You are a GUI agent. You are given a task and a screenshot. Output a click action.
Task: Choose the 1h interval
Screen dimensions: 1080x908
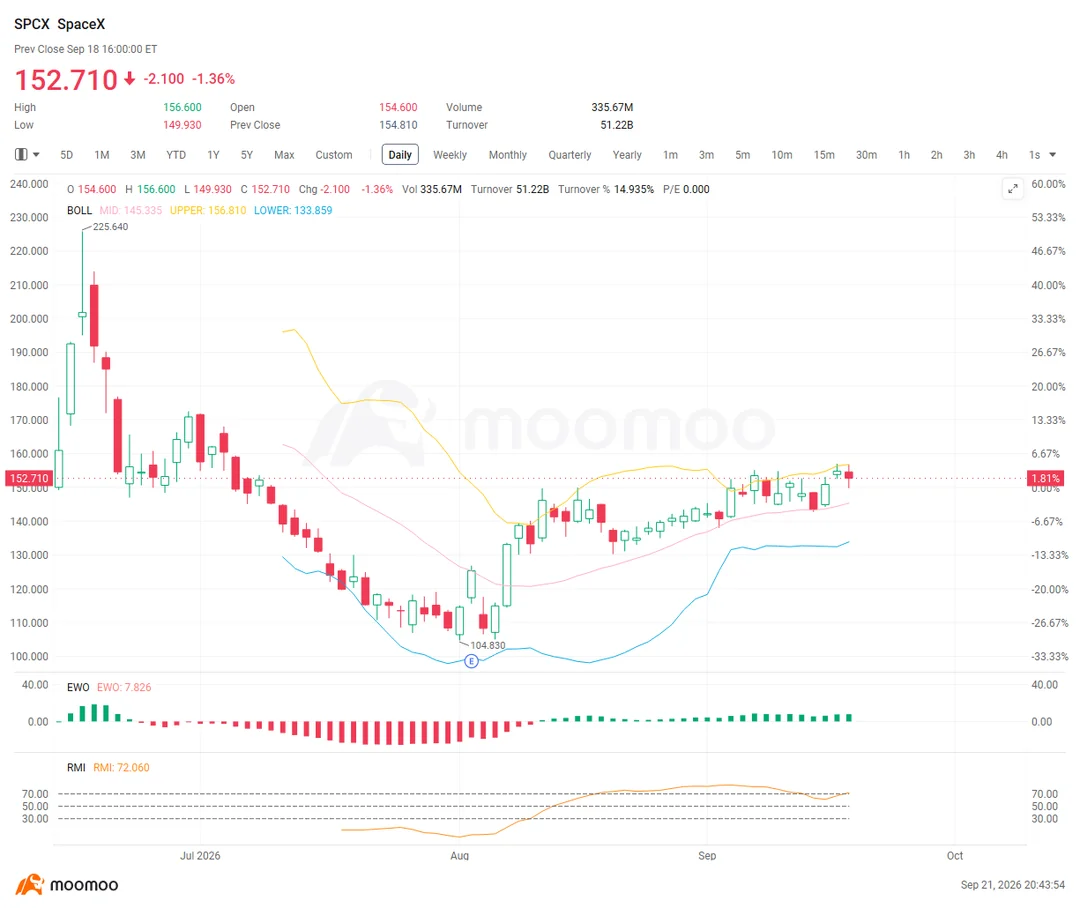tap(904, 155)
